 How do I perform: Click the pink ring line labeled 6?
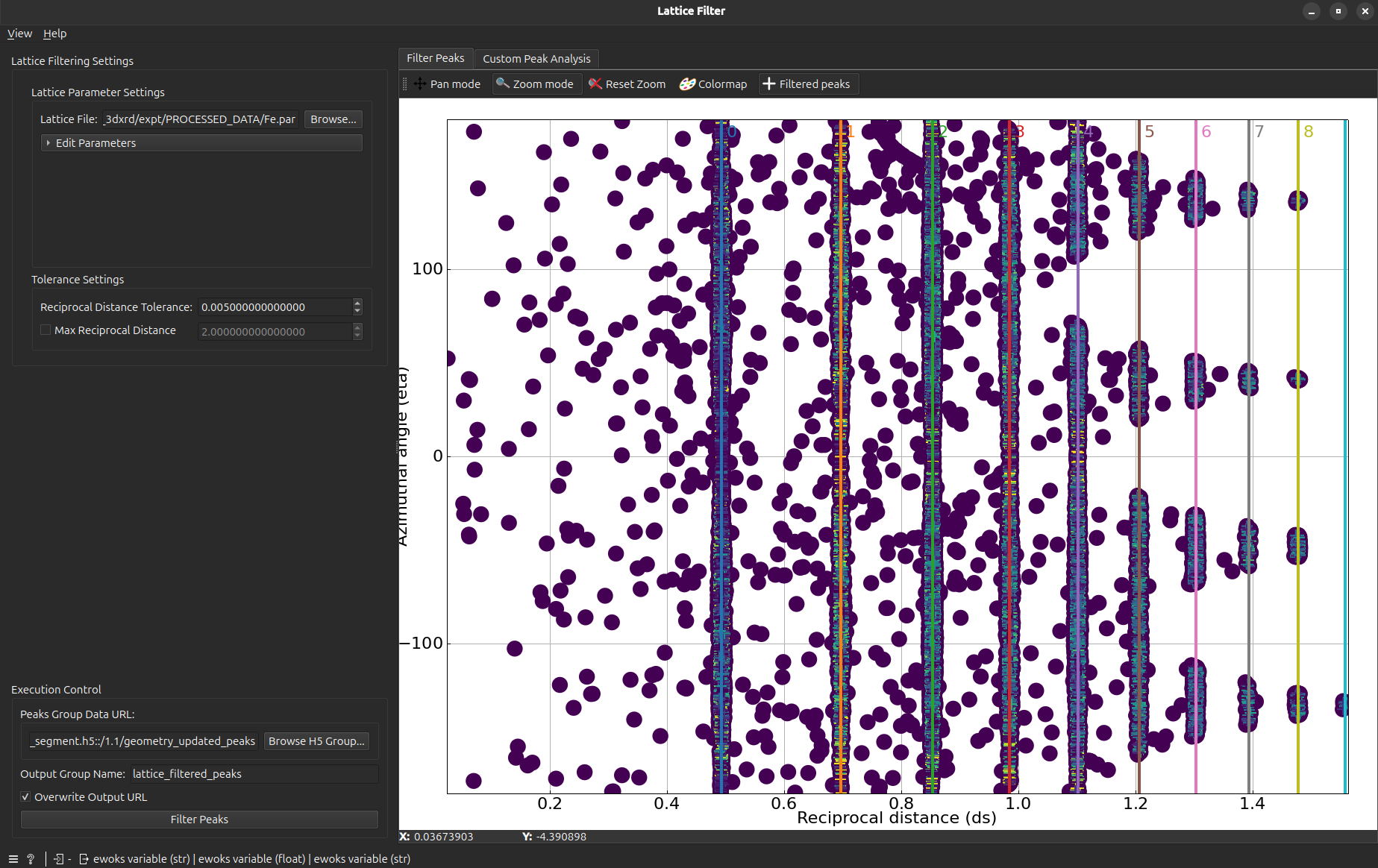coord(1196,456)
